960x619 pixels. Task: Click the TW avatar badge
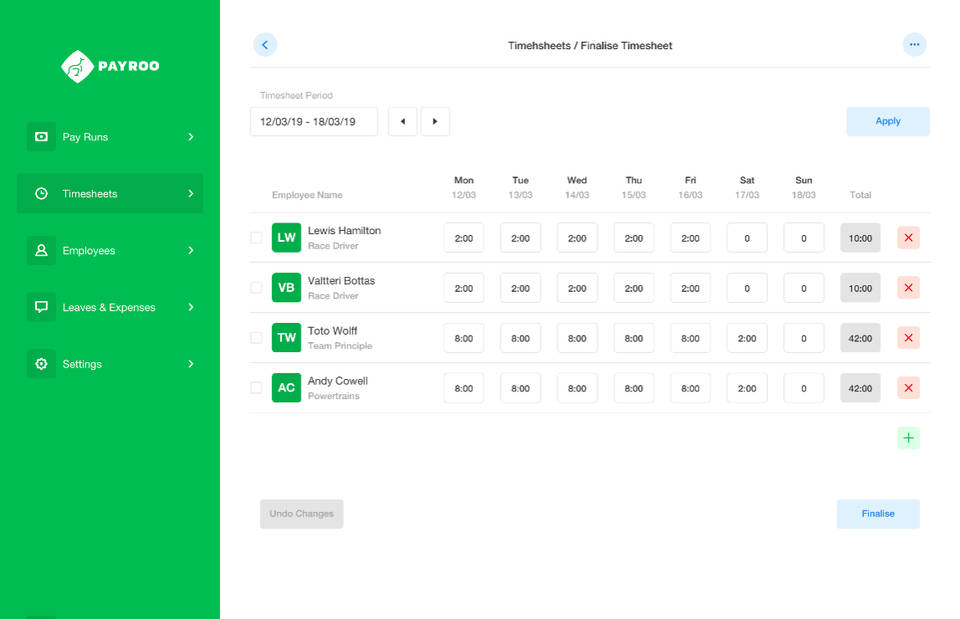[x=287, y=338]
